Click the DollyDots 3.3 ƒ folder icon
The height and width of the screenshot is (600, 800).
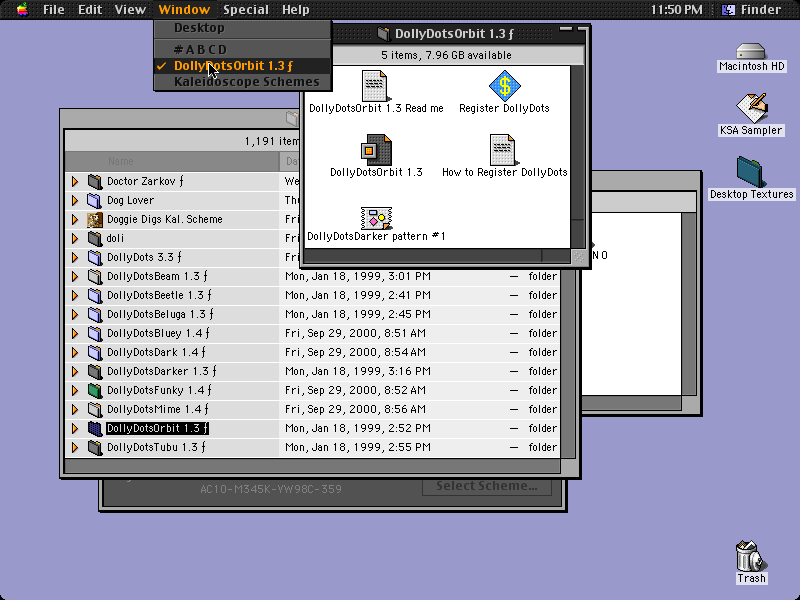[x=95, y=257]
